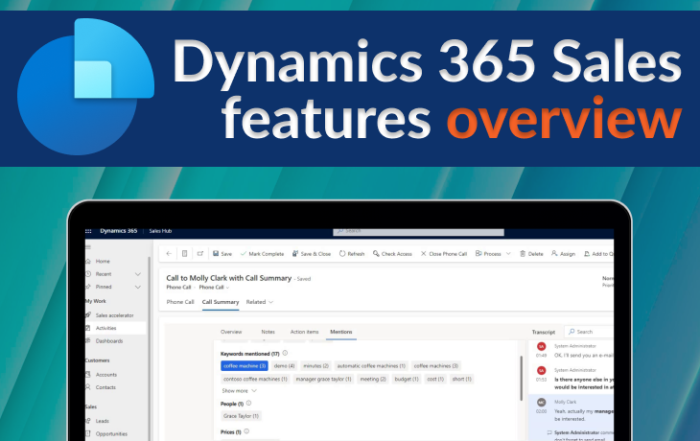Image resolution: width=700 pixels, height=441 pixels.
Task: Switch to the Action items sub-tab
Action: [304, 332]
